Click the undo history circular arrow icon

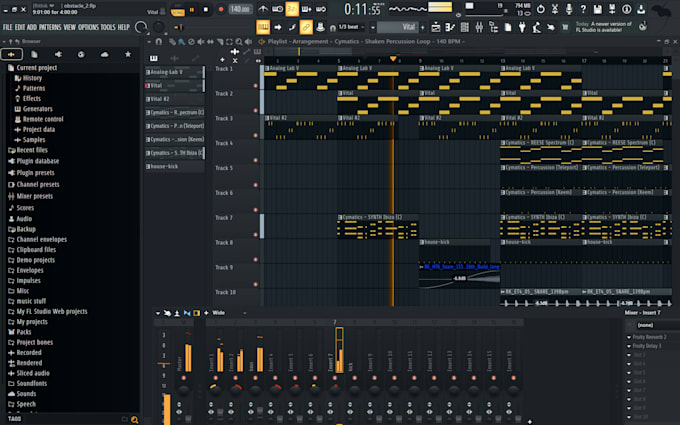coord(540,9)
